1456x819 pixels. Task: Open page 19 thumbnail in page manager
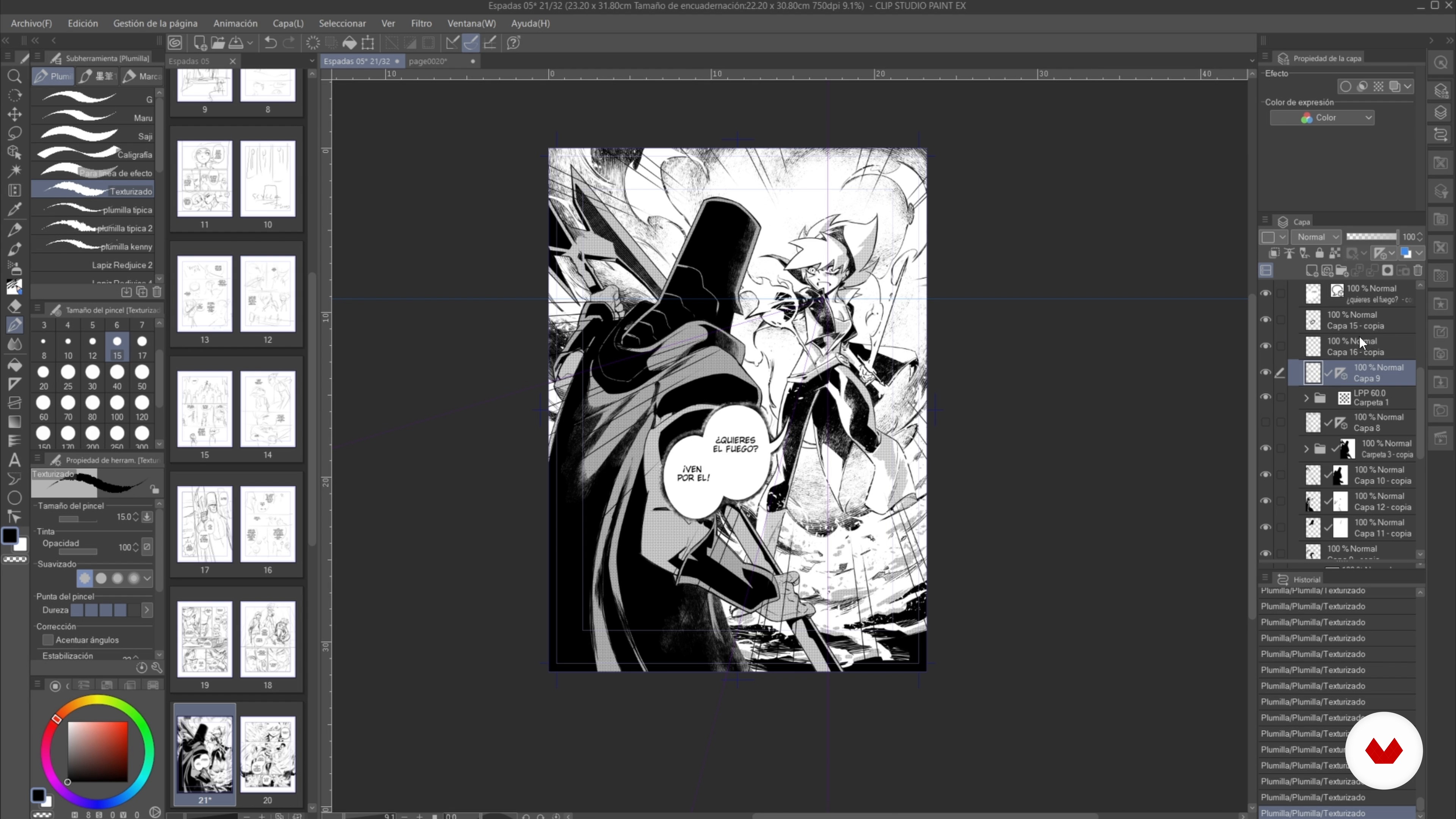(205, 639)
